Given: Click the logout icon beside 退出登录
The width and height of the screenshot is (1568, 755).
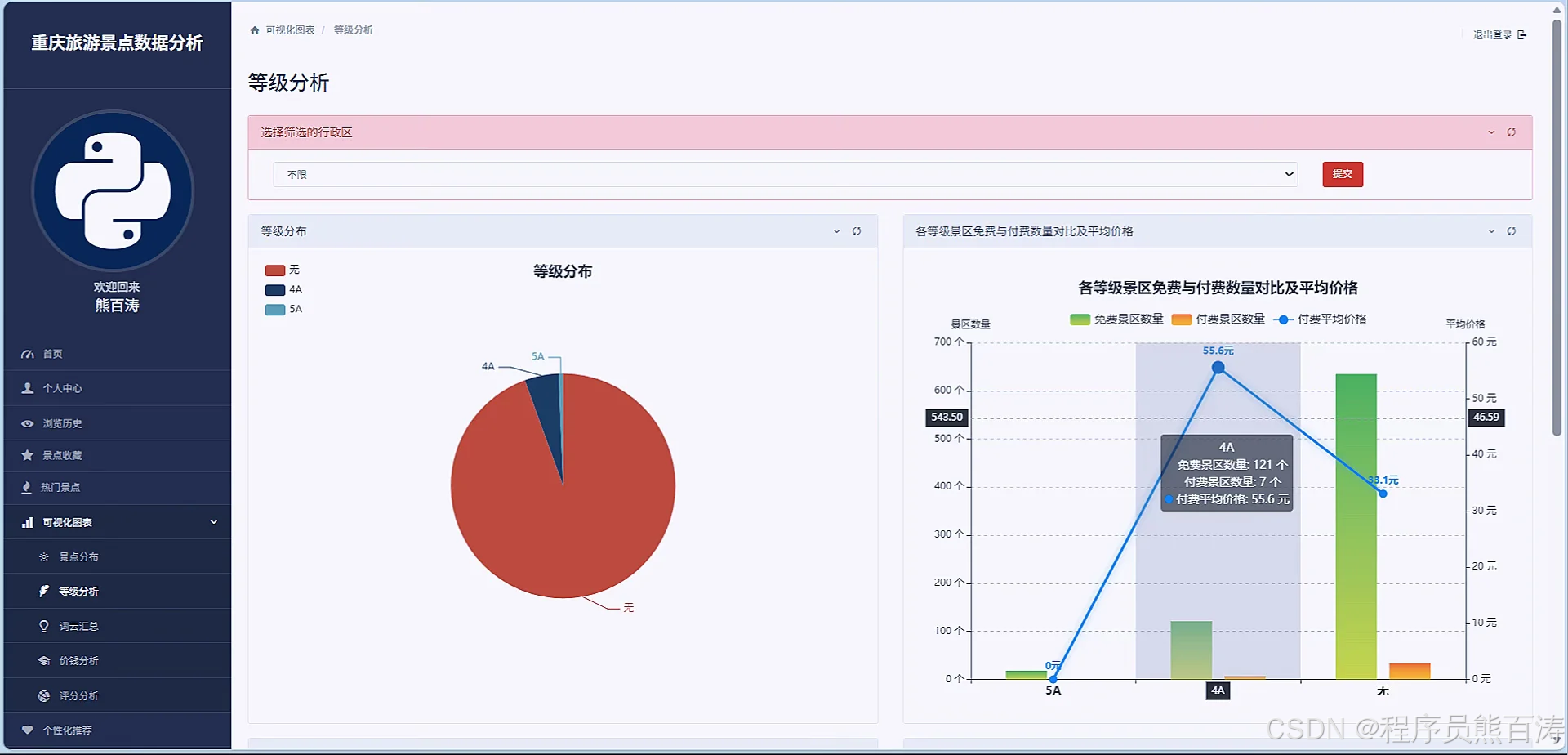Looking at the screenshot, I should 1522,35.
